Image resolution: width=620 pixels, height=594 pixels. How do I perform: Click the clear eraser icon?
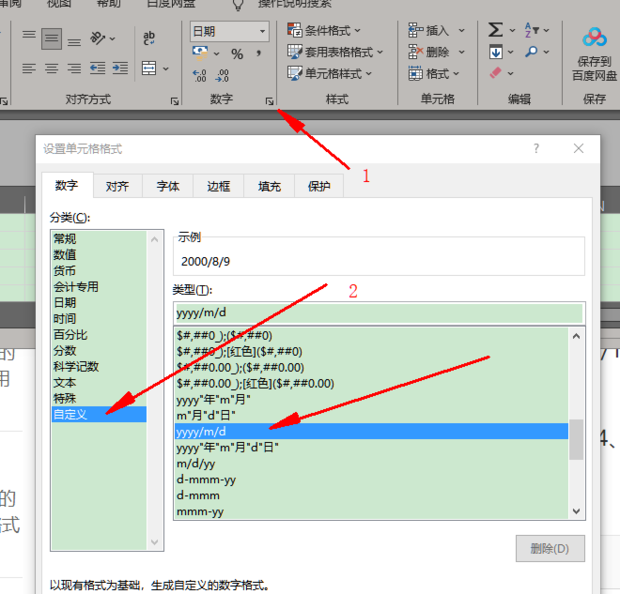496,73
